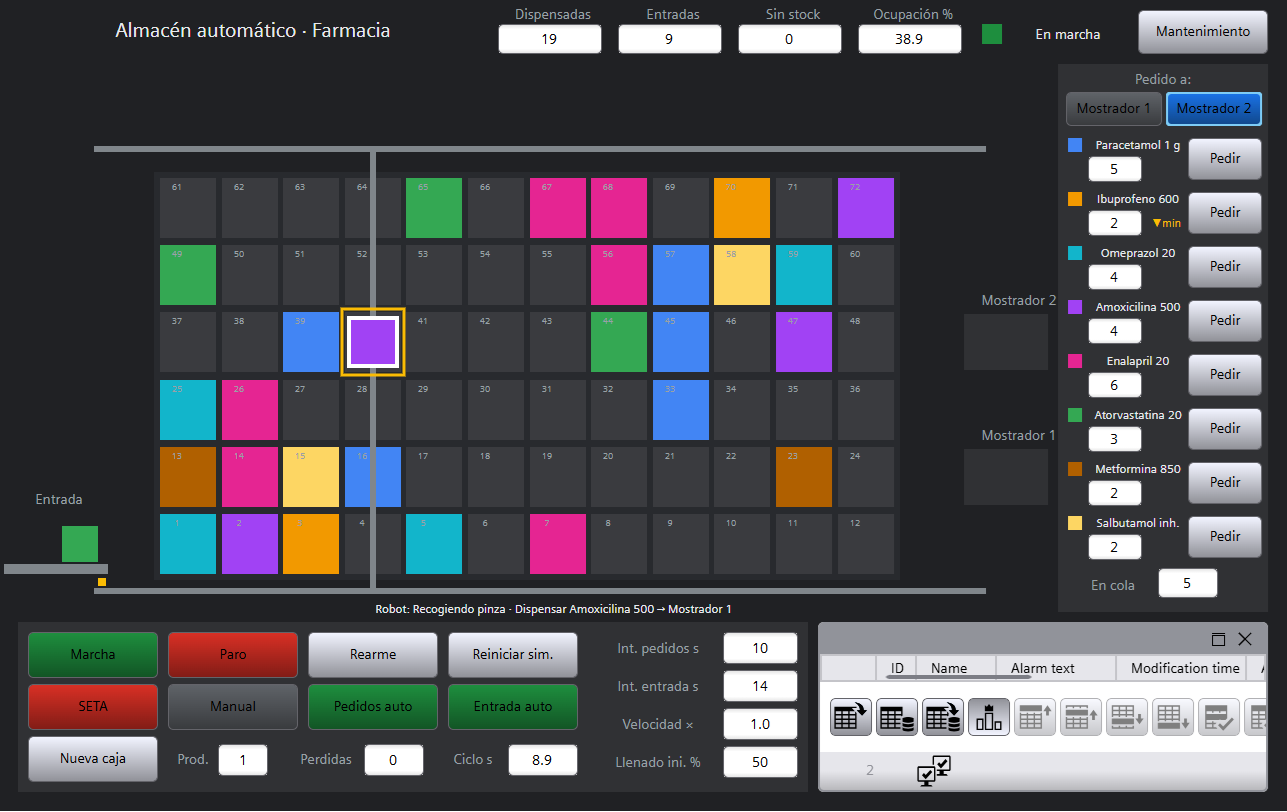Toggle Pedidos auto
This screenshot has width=1287, height=812.
pyautogui.click(x=373, y=706)
